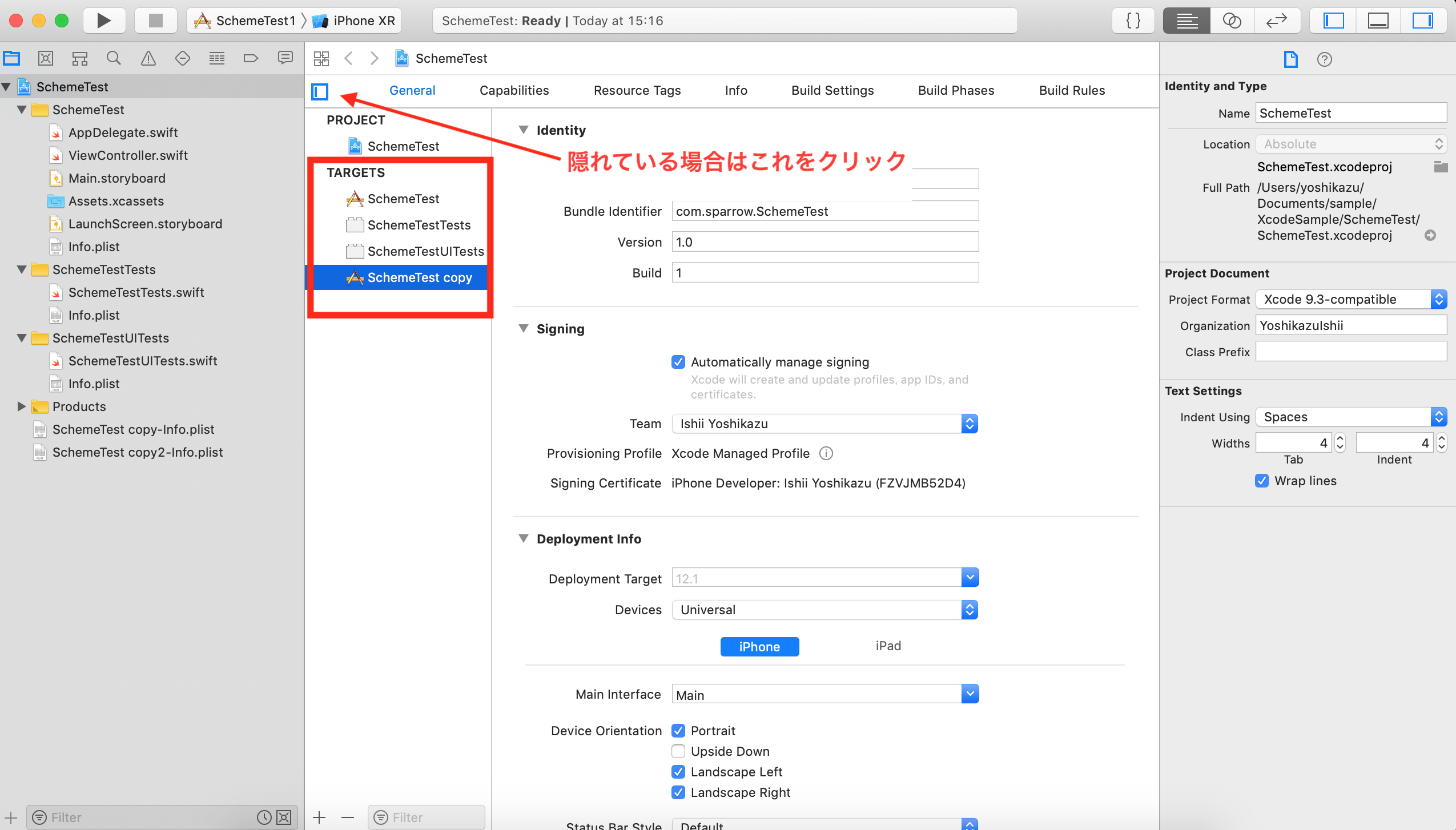Click the Version editor arrows icon

point(1277,21)
